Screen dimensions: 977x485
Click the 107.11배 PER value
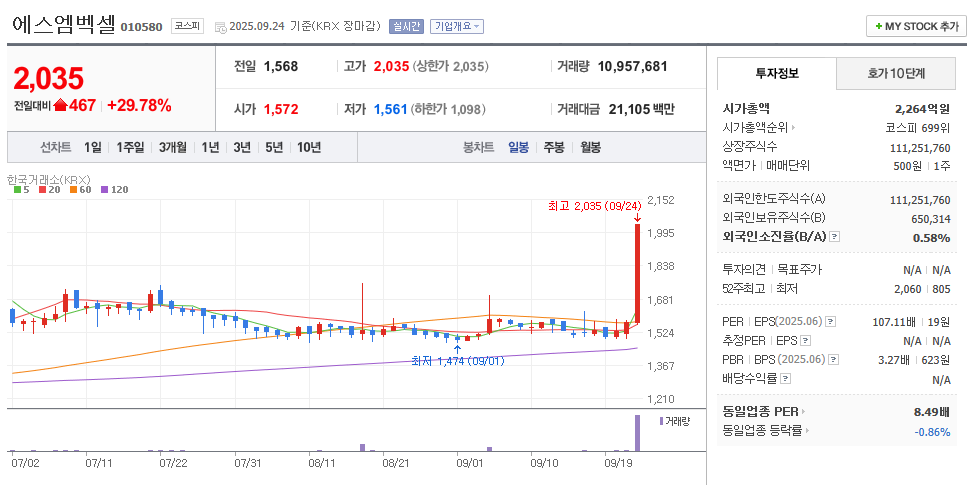tap(894, 322)
